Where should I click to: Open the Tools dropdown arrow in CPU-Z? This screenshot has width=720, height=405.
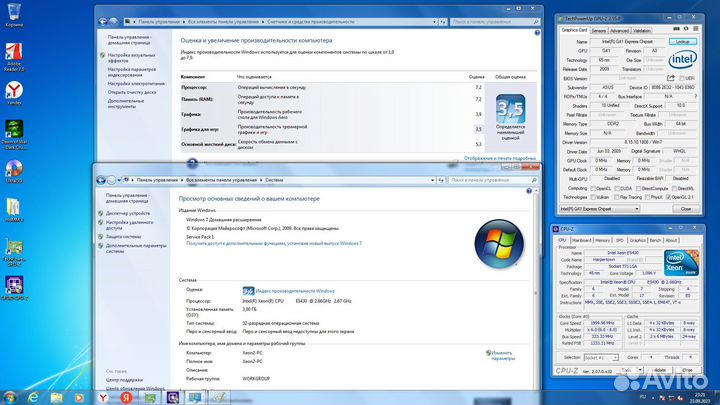click(x=640, y=370)
